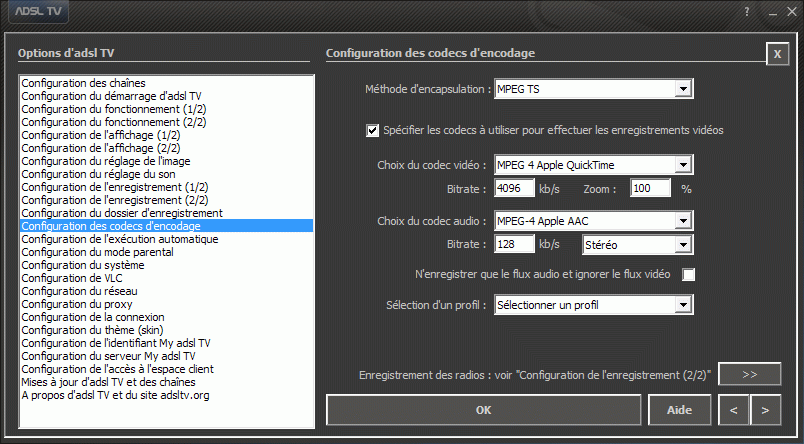
Task: Open help via the question mark icon
Action: tap(747, 11)
